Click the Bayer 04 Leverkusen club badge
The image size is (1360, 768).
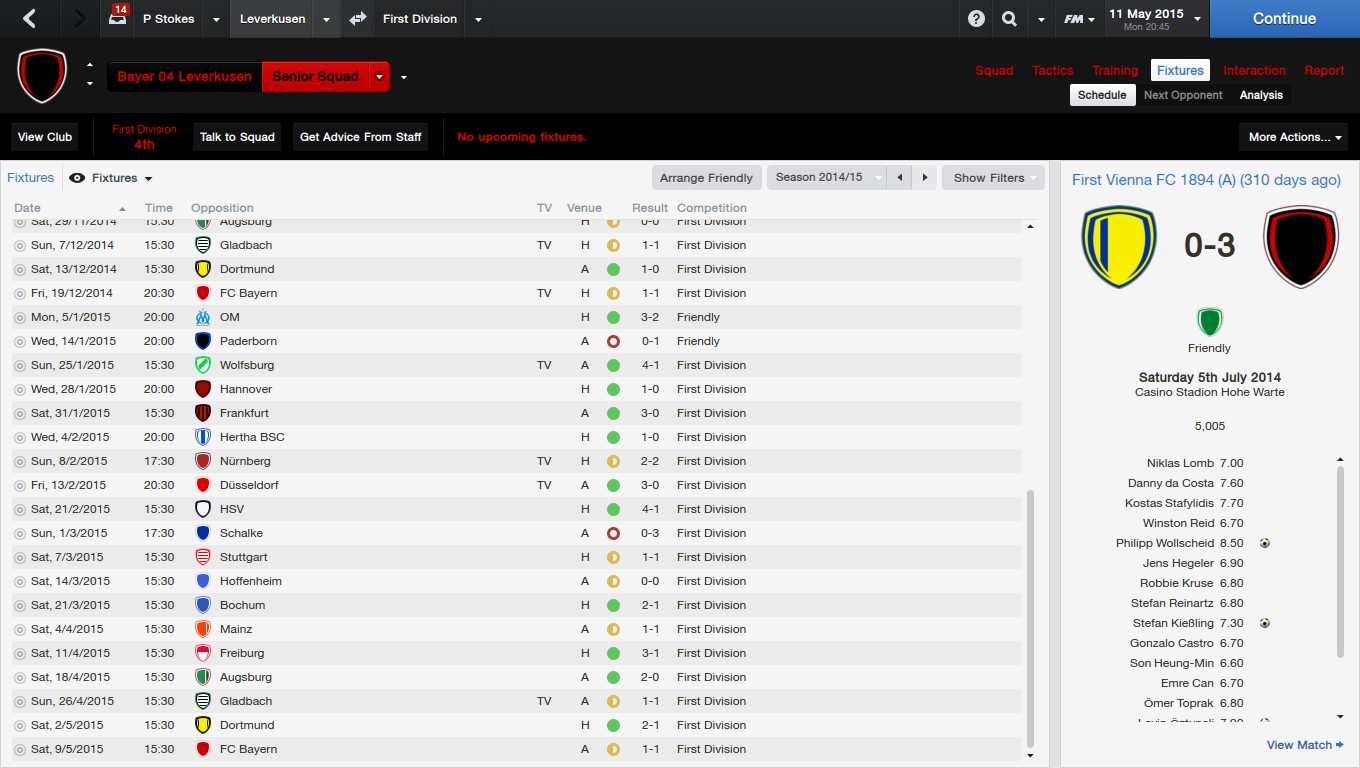pyautogui.click(x=42, y=76)
